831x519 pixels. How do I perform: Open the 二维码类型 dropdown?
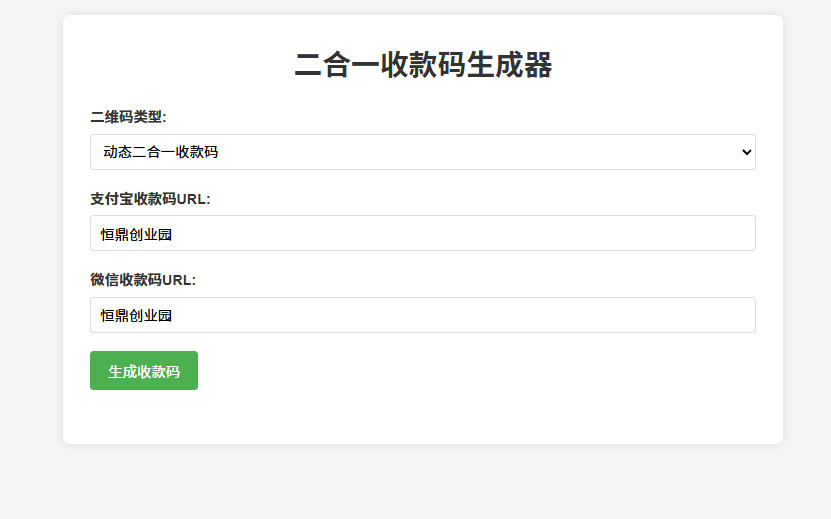pos(422,152)
